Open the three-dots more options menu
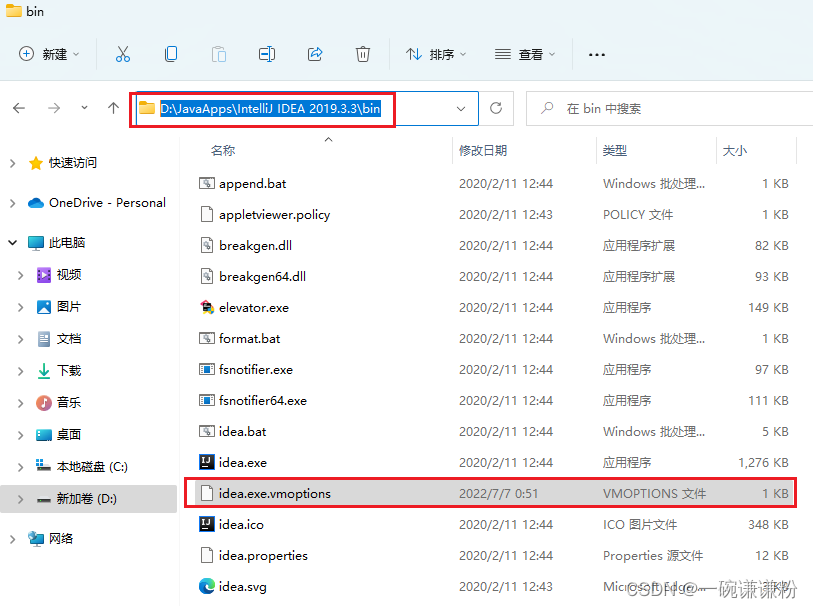 597,54
